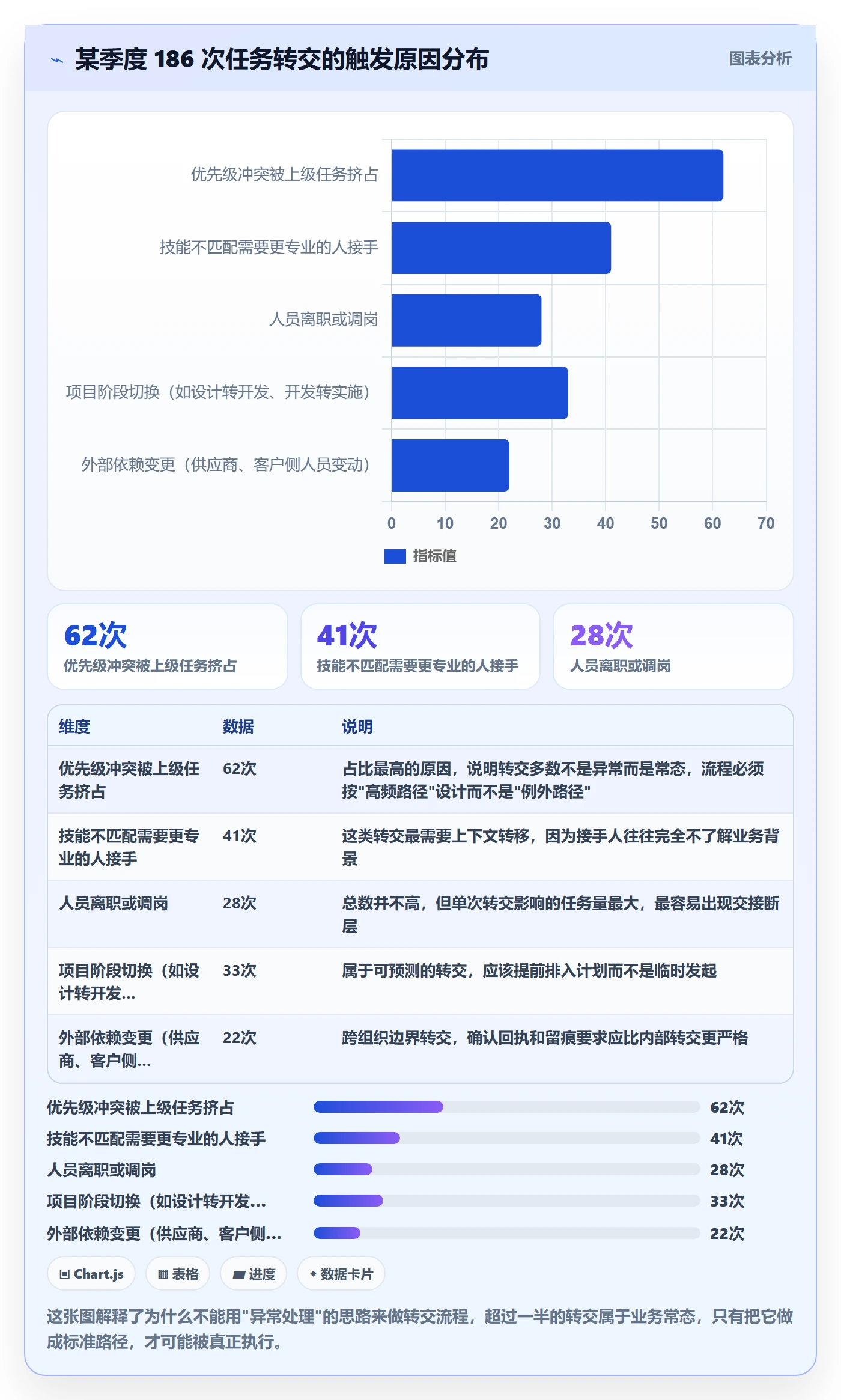Click the 技能不匹配需要更专业的人接手 progress bar
Viewport: 841px width, 1400px height.
click(x=507, y=1138)
